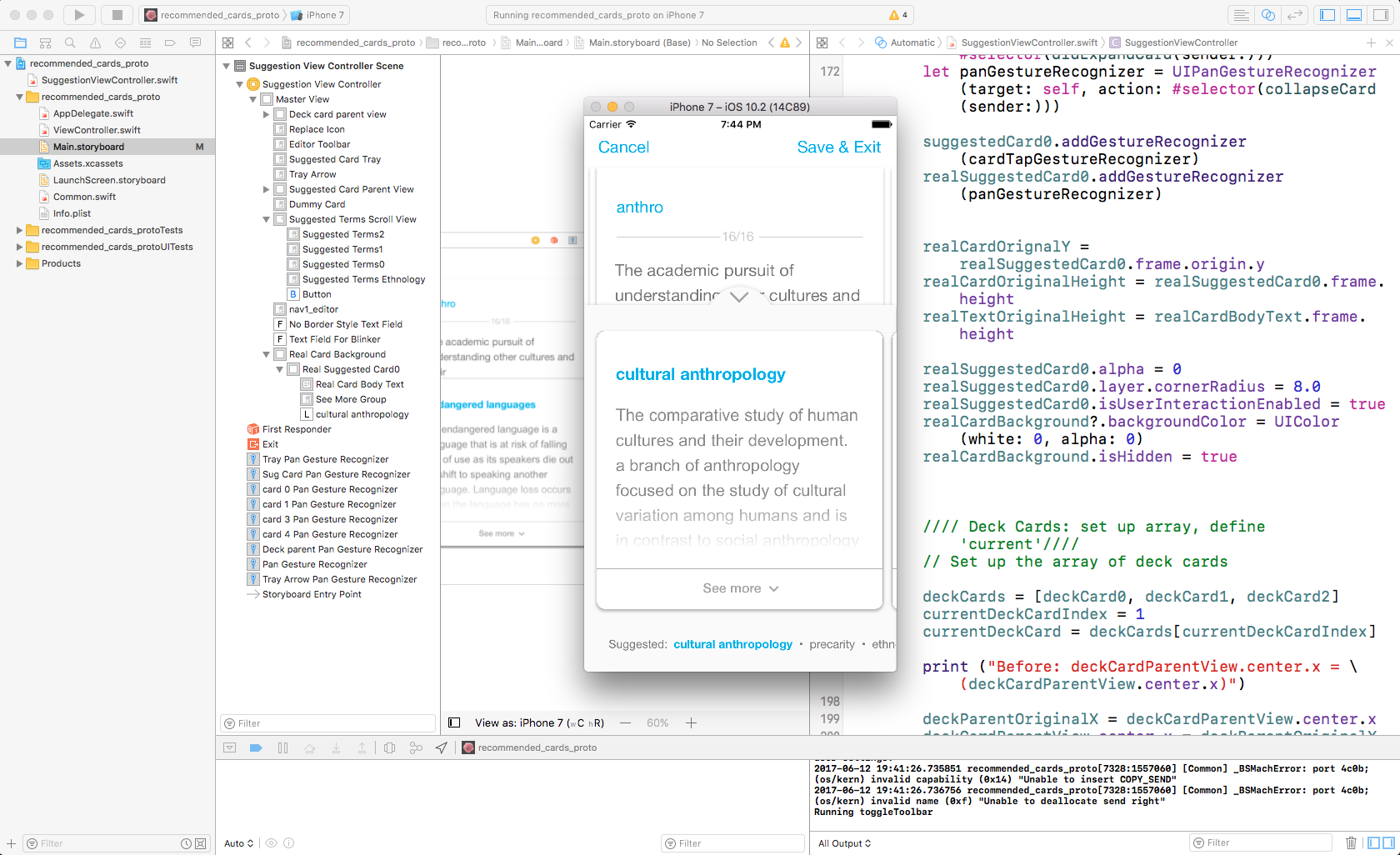Select Assets.xcassets in navigator
This screenshot has height=855, width=1400.
coord(87,163)
